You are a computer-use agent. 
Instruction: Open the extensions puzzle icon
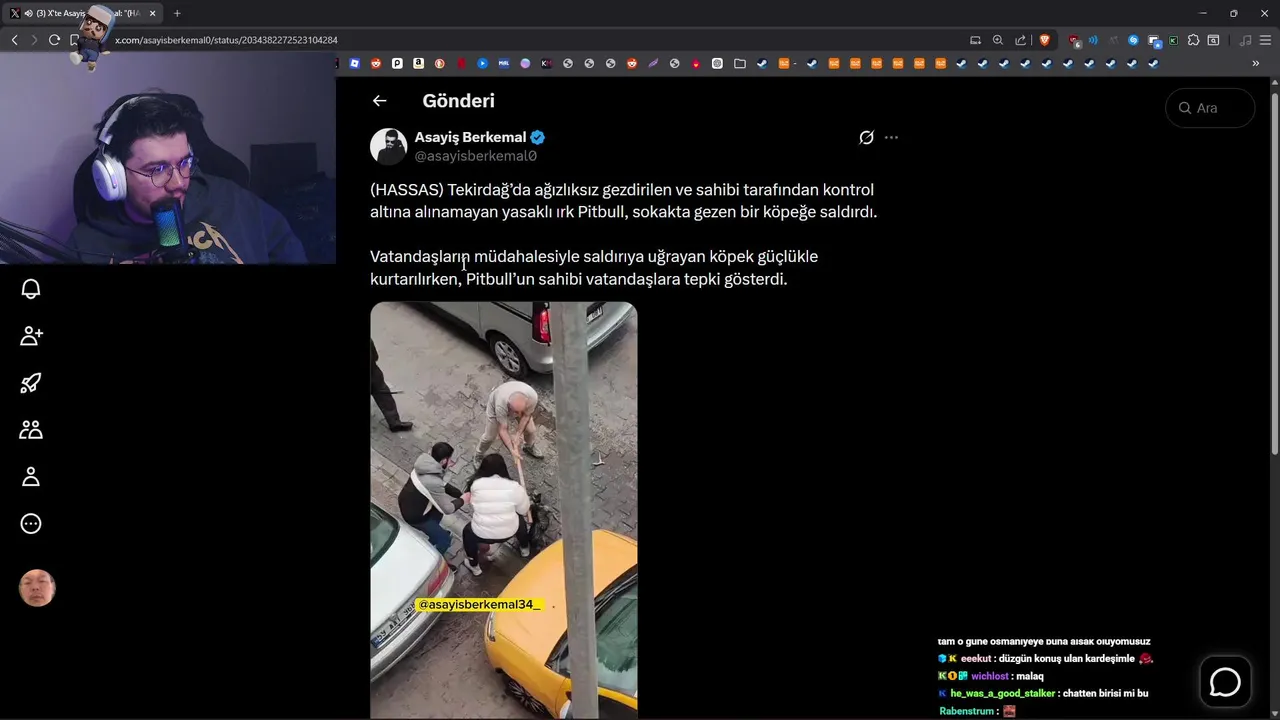[1193, 40]
